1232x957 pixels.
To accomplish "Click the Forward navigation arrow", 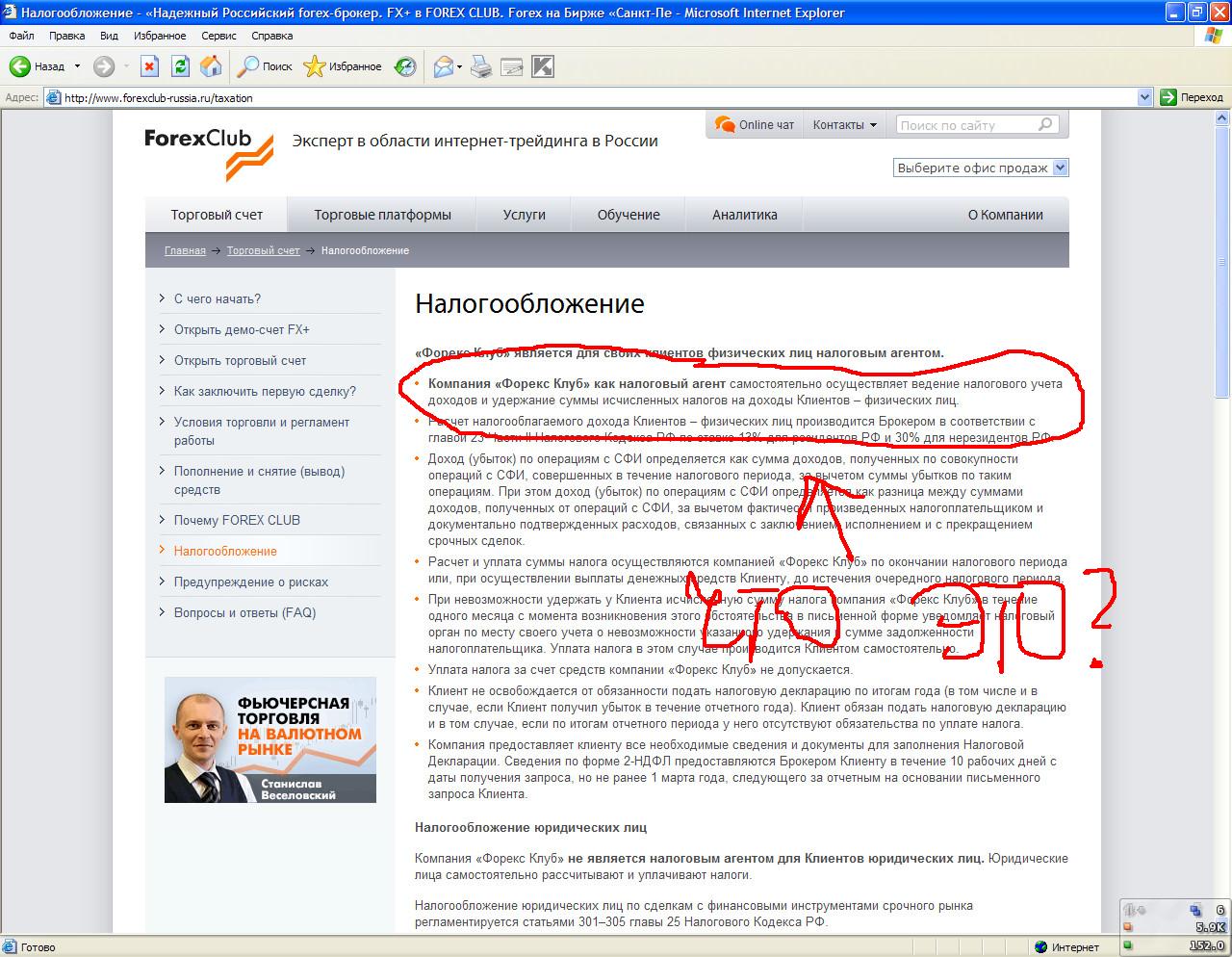I will tap(103, 66).
